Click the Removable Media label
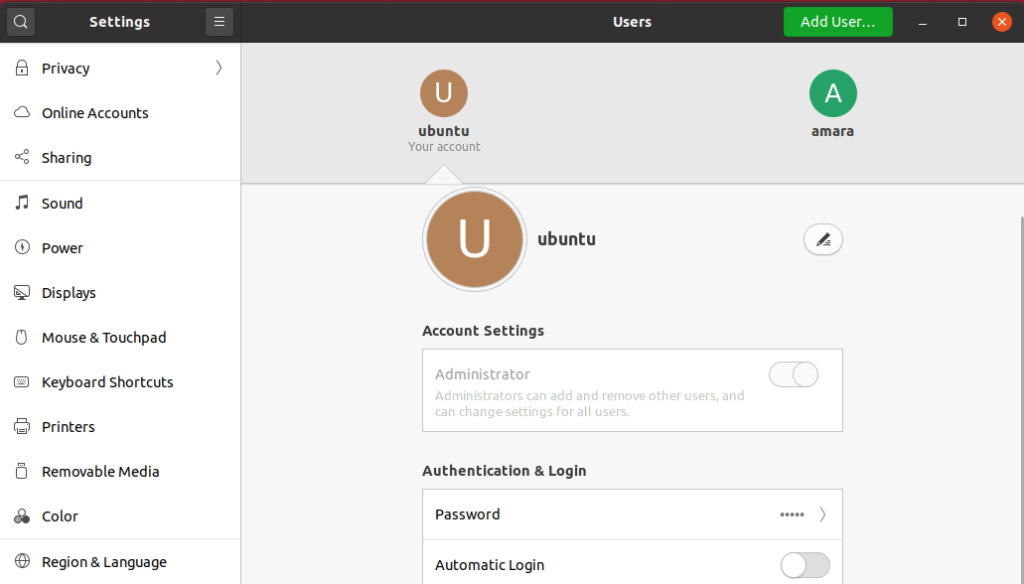 click(101, 472)
